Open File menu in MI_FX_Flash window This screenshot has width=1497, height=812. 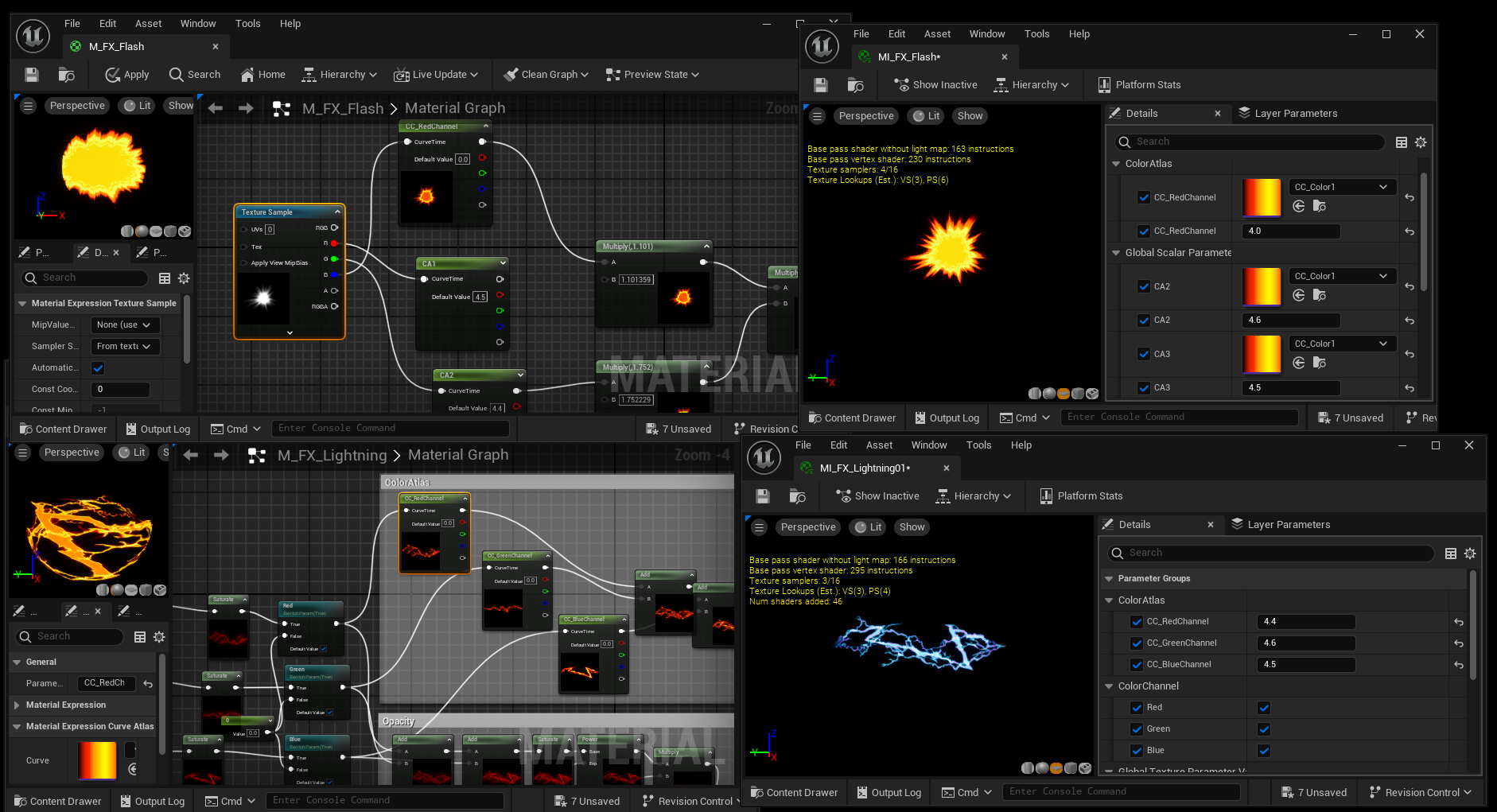[861, 34]
